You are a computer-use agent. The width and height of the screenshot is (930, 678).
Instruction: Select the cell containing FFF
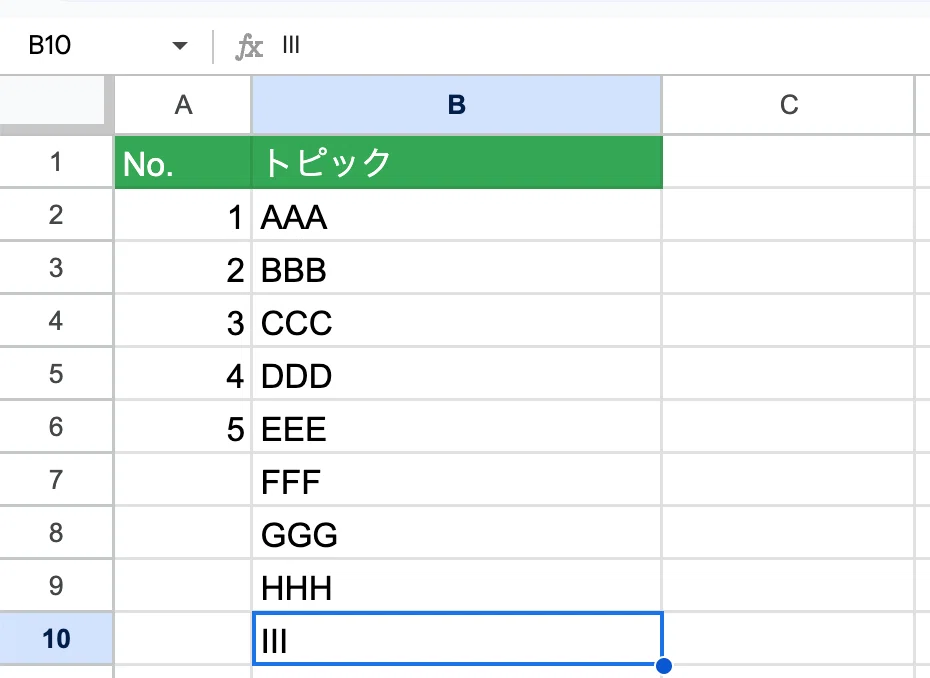(x=457, y=480)
